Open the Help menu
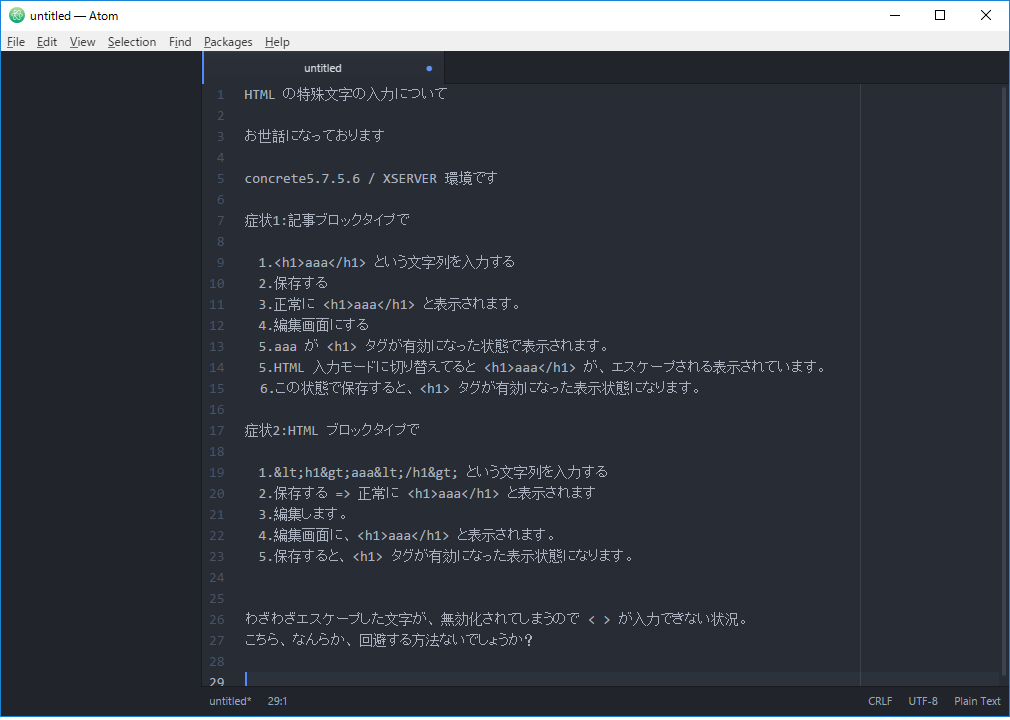This screenshot has height=720, width=1010. (x=278, y=42)
